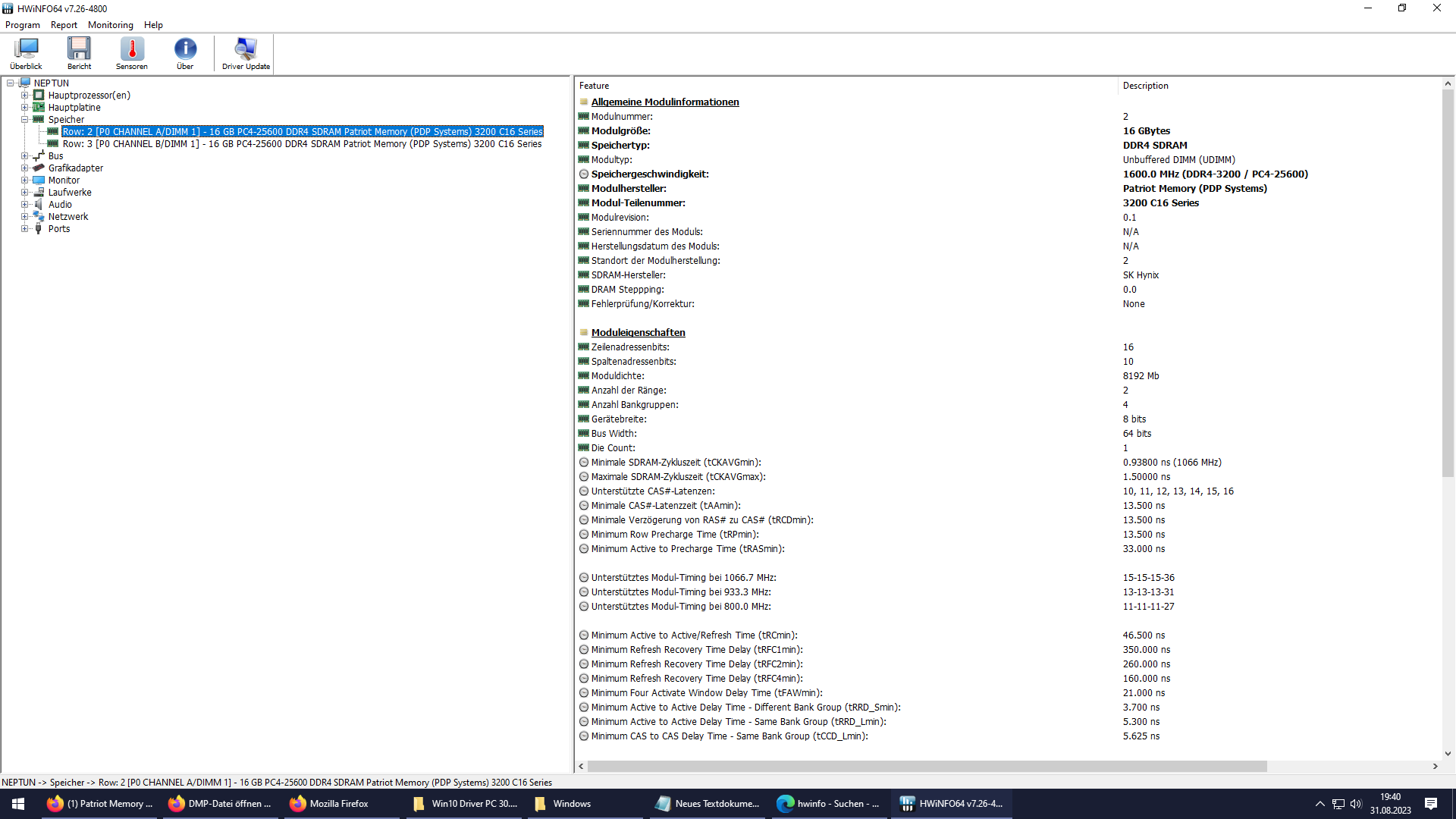The height and width of the screenshot is (819, 1456).
Task: Click the Hauptplatine motherboard icon
Action: click(39, 108)
